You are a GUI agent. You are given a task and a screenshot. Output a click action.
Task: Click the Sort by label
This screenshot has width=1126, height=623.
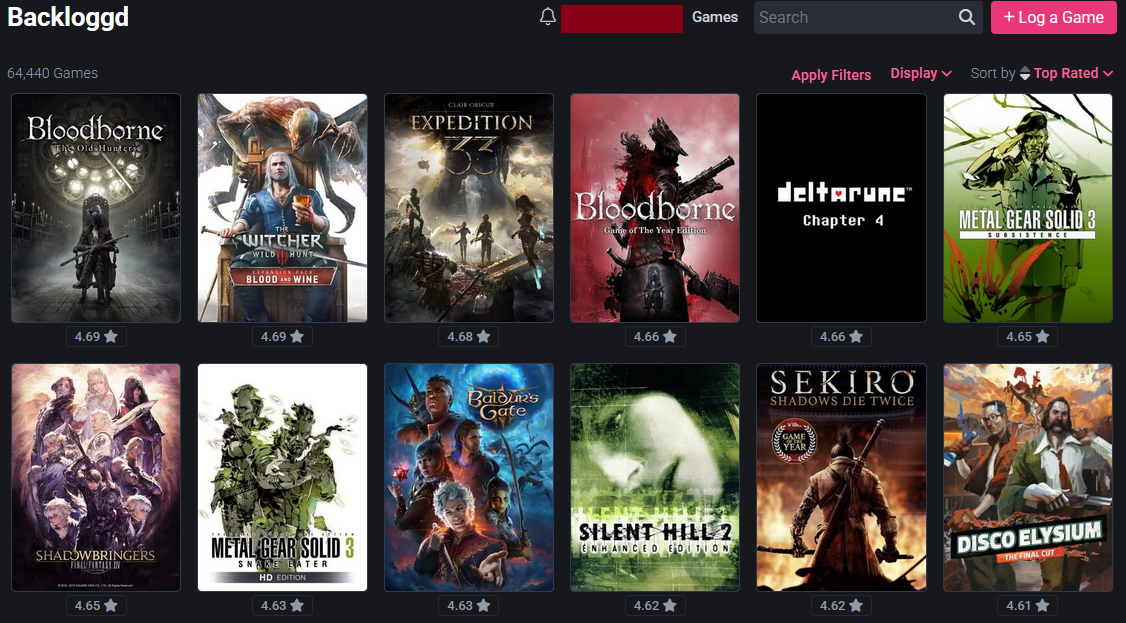(x=992, y=73)
